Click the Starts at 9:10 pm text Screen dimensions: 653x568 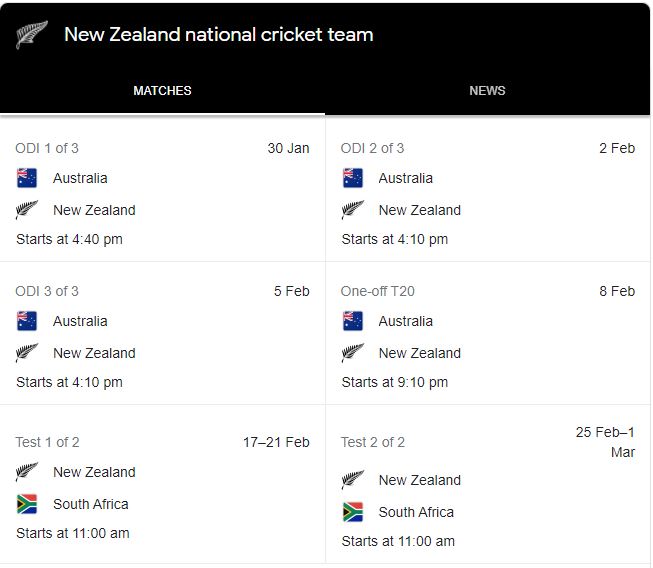[394, 382]
